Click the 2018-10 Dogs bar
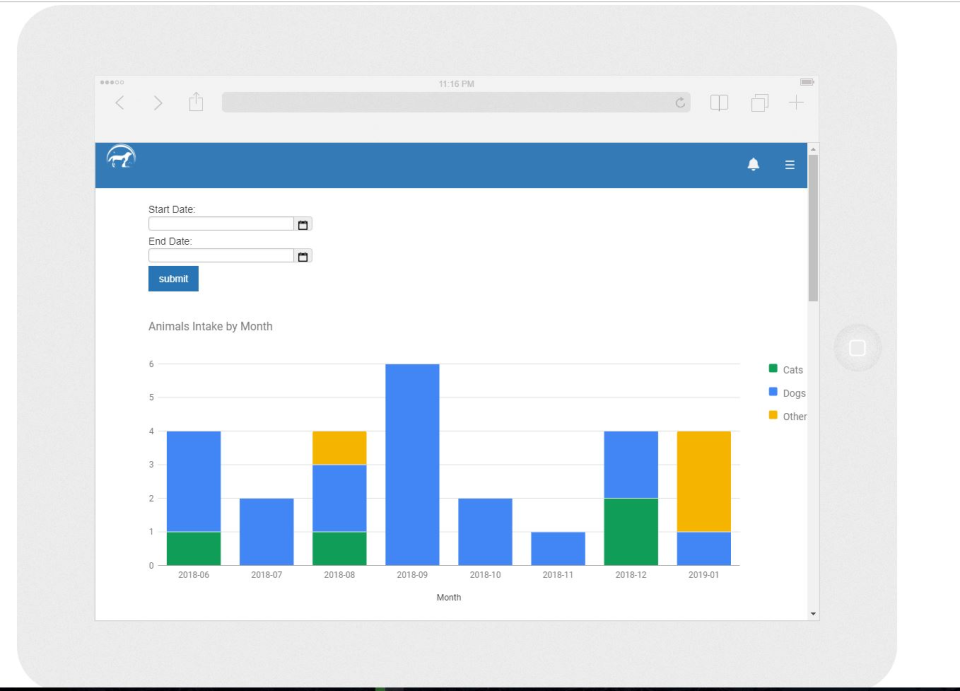 485,532
